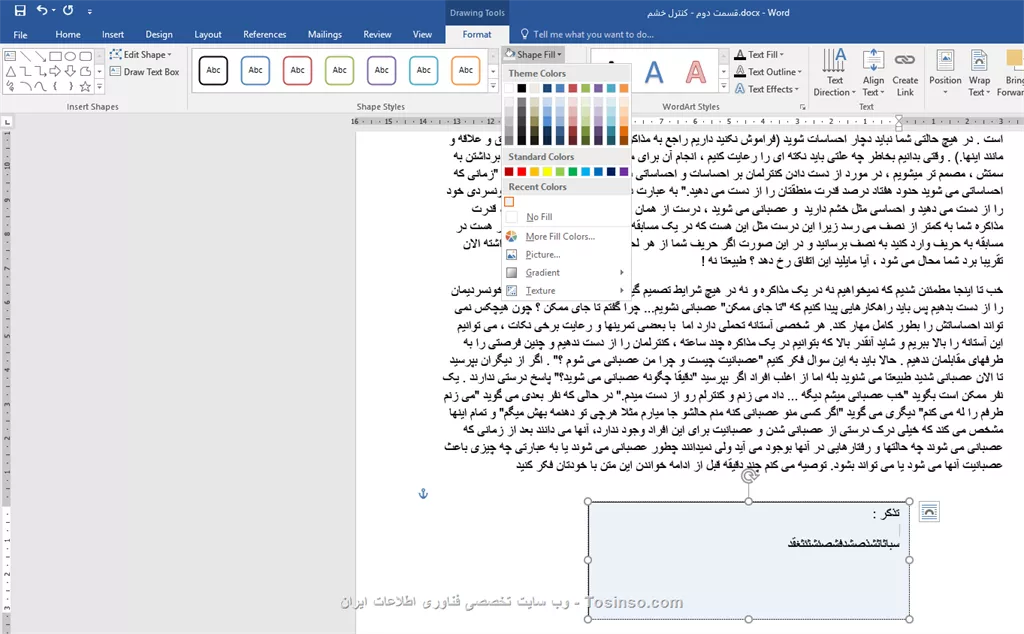Image resolution: width=1024 pixels, height=634 pixels.
Task: Apply the red outlined WordArt A style
Action: (696, 72)
